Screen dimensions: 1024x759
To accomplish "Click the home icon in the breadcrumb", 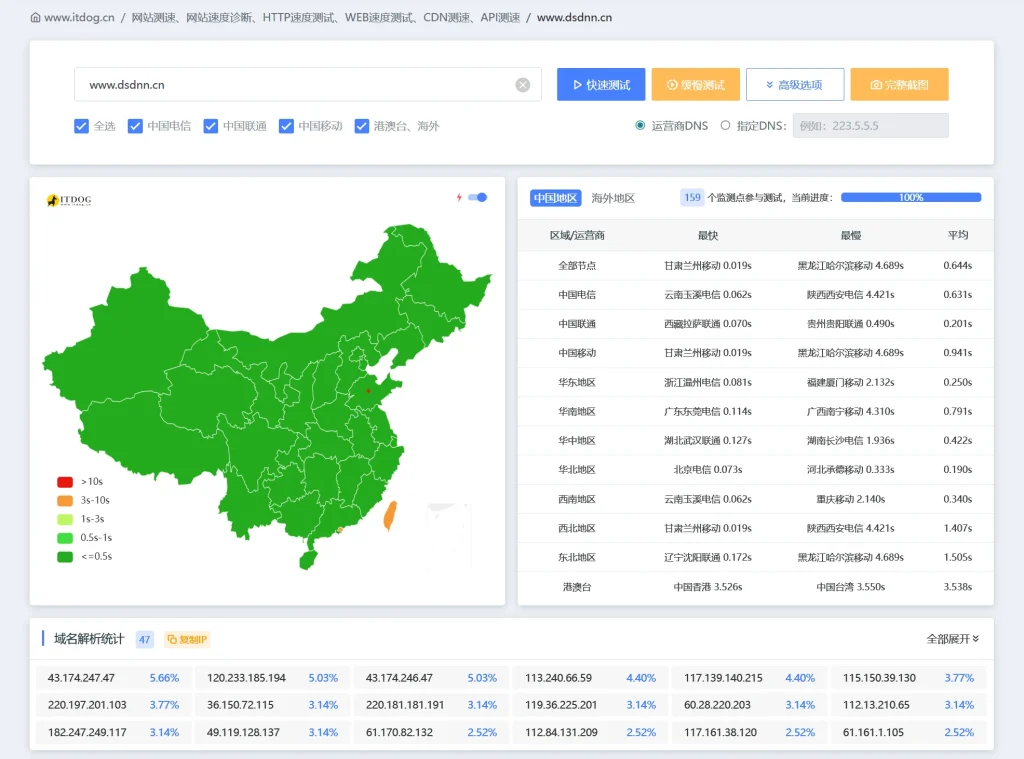I will click(x=36, y=18).
